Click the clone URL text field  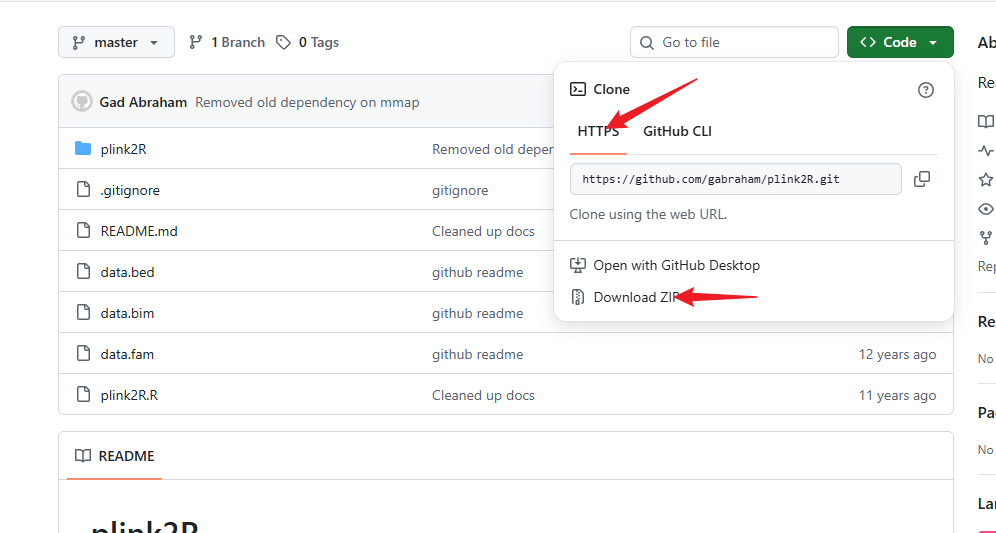click(736, 179)
